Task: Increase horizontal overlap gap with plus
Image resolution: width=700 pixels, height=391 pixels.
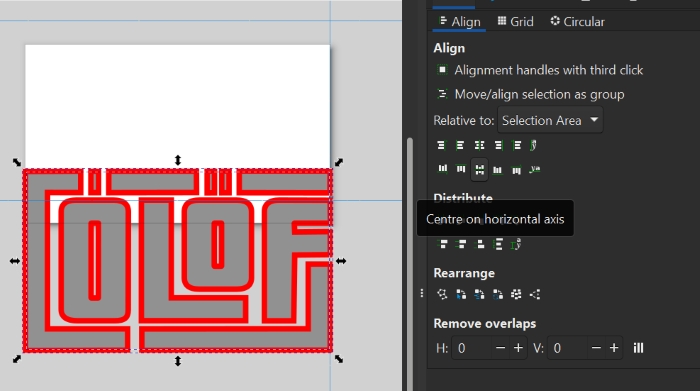Action: coord(518,348)
